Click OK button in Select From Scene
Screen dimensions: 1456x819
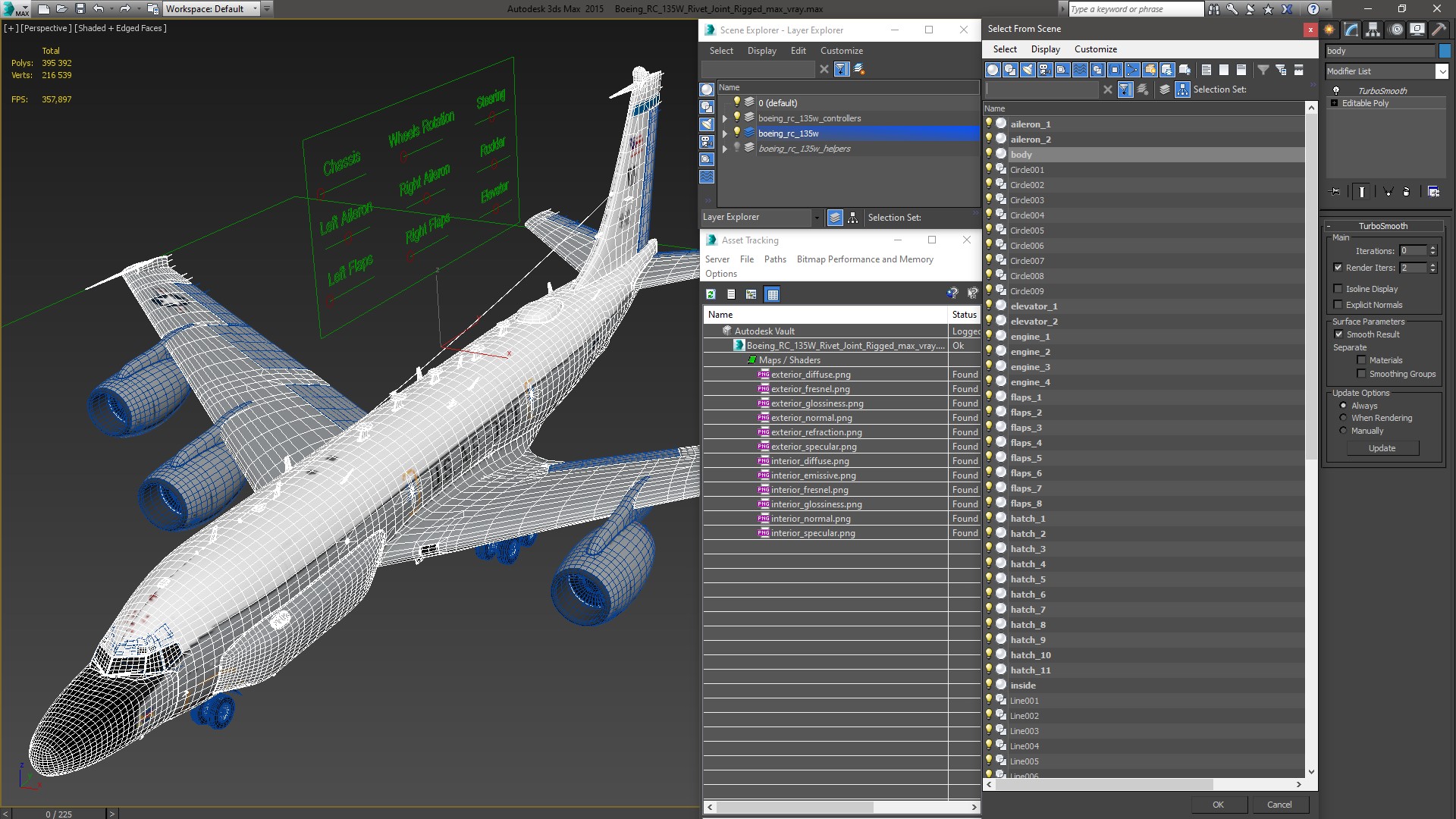click(x=1218, y=805)
